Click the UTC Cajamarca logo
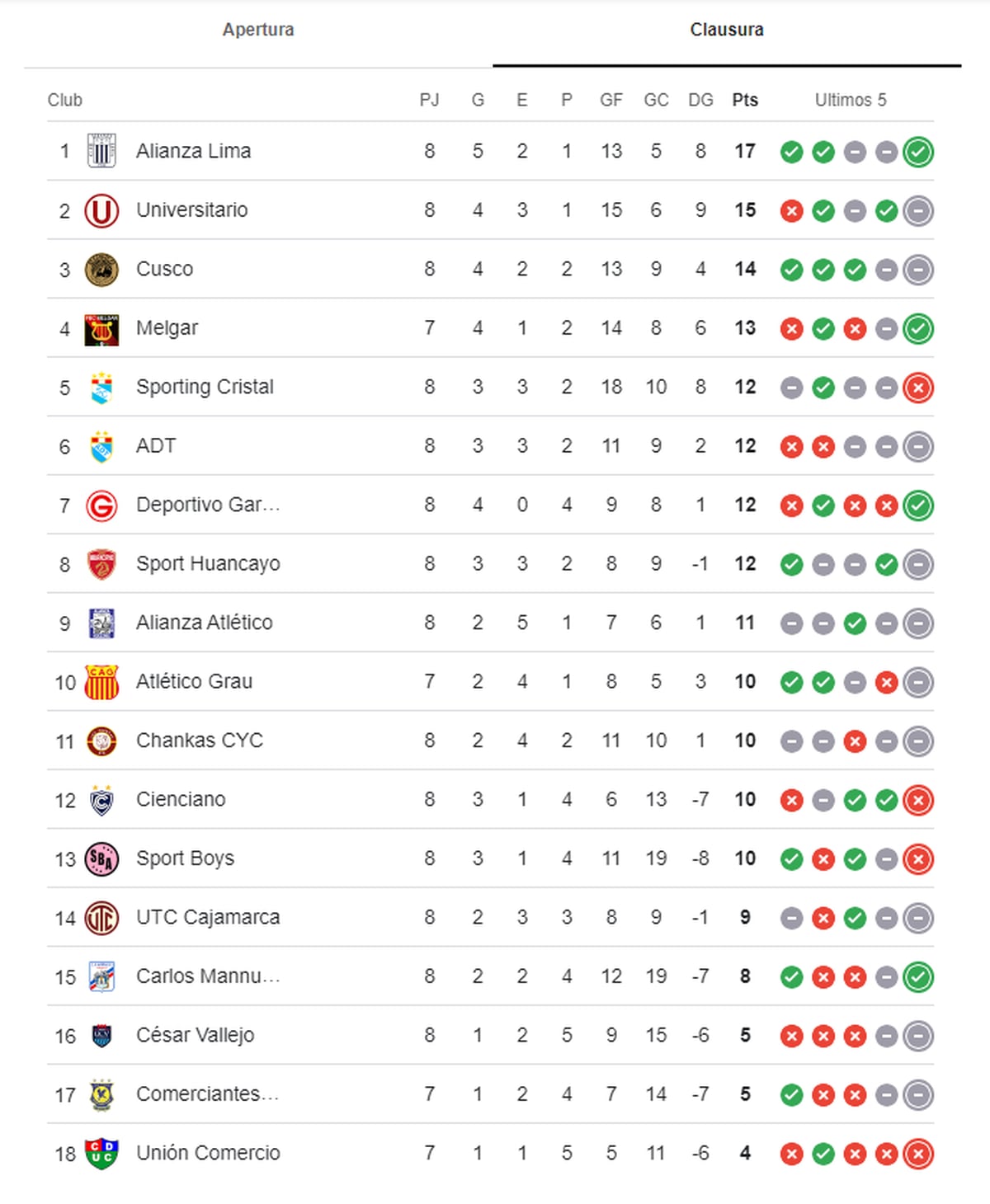990x1204 pixels. coord(101,918)
